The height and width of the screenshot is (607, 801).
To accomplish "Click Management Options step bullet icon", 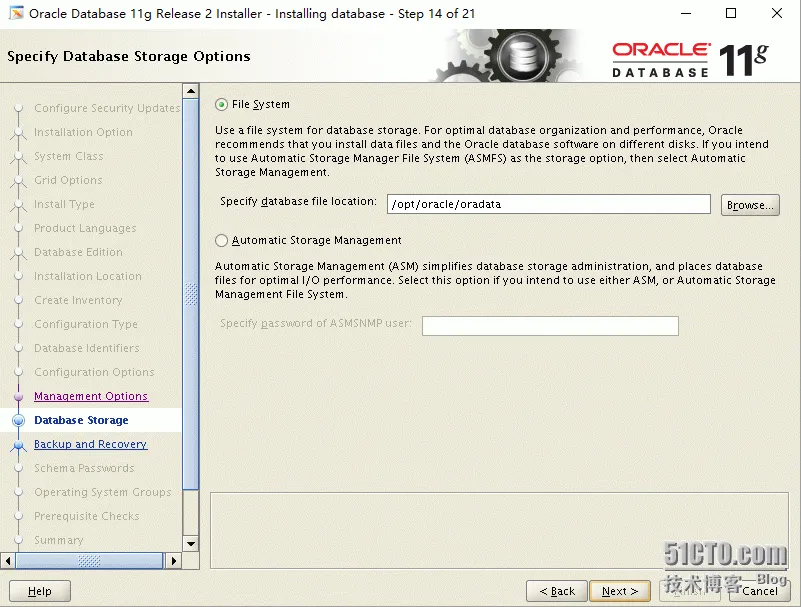I will [x=18, y=396].
